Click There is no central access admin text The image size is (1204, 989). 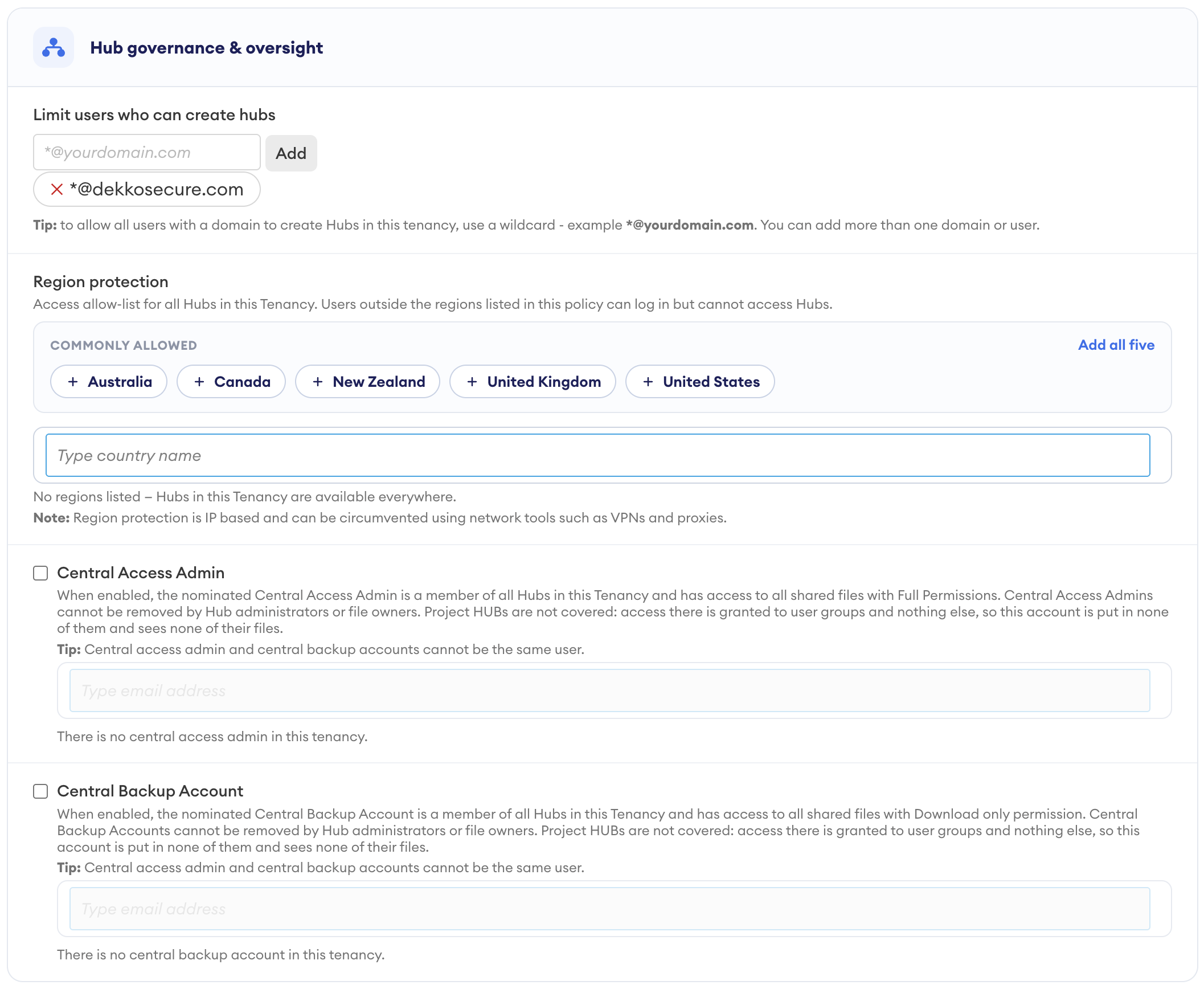pos(212,737)
